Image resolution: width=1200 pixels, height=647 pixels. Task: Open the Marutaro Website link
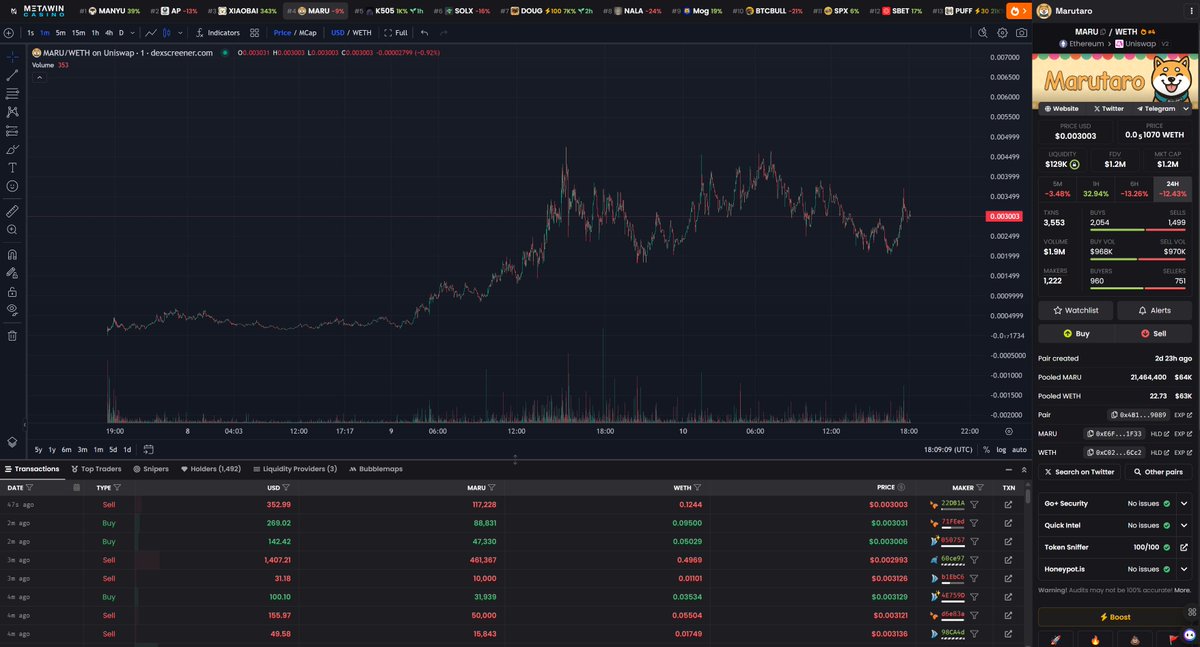[1062, 108]
